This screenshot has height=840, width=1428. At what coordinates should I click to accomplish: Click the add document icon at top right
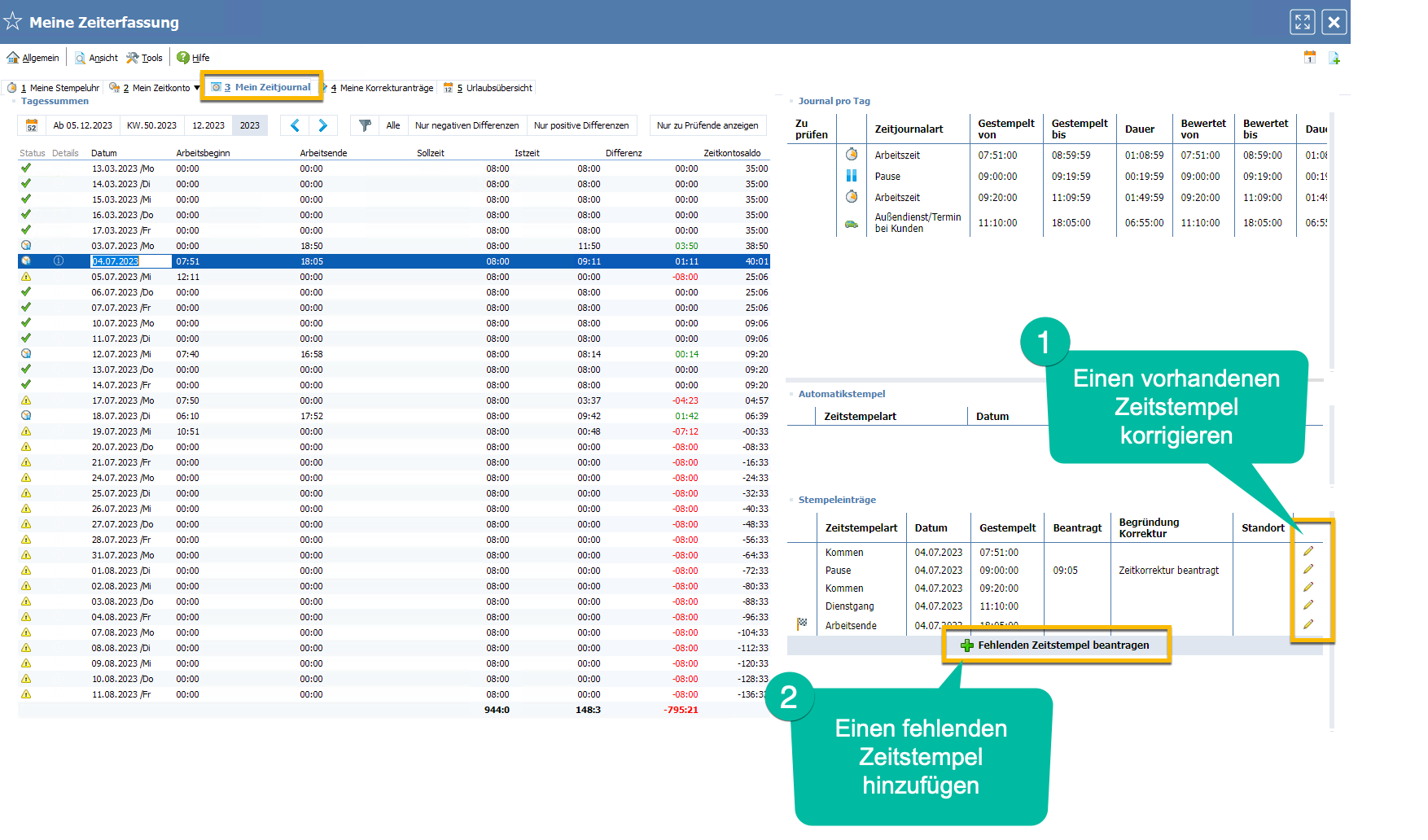click(1334, 58)
